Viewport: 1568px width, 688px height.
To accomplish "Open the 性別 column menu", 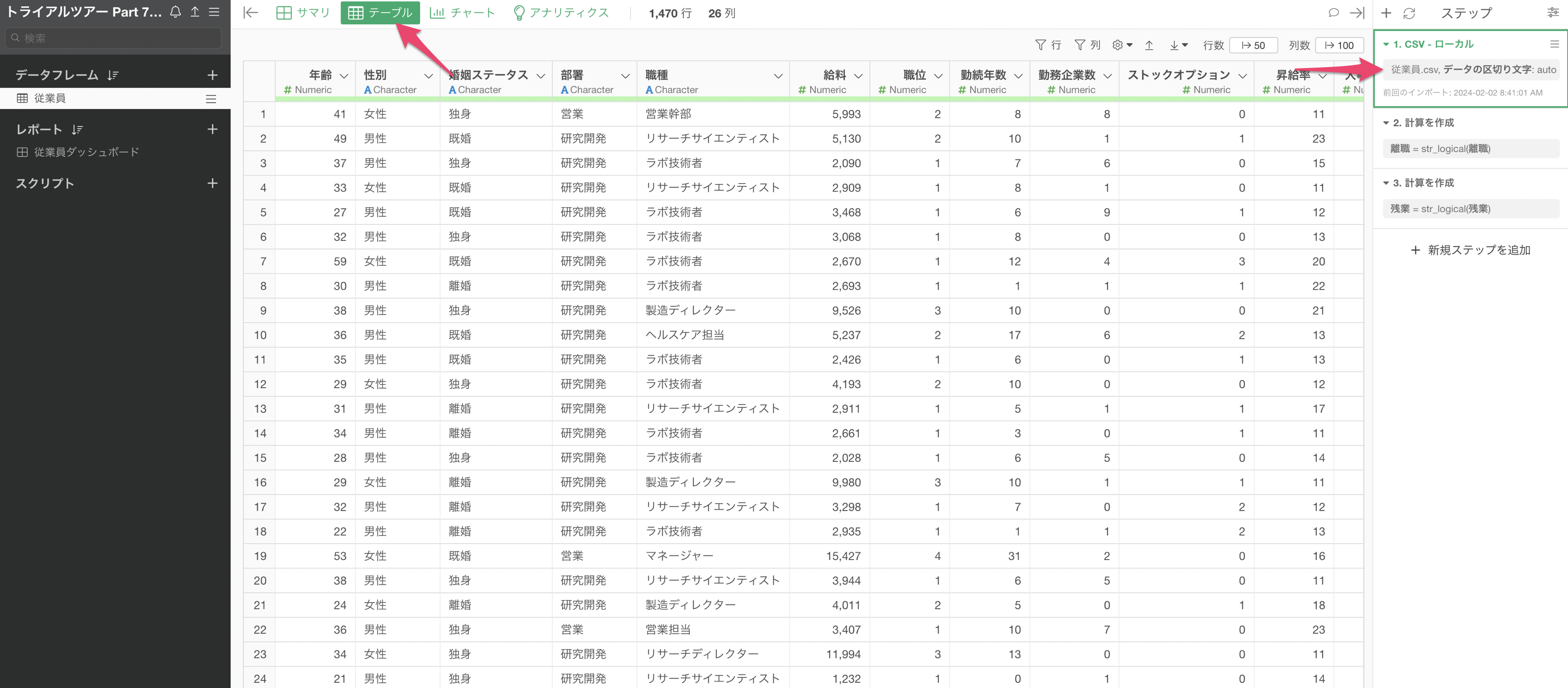I will [428, 76].
